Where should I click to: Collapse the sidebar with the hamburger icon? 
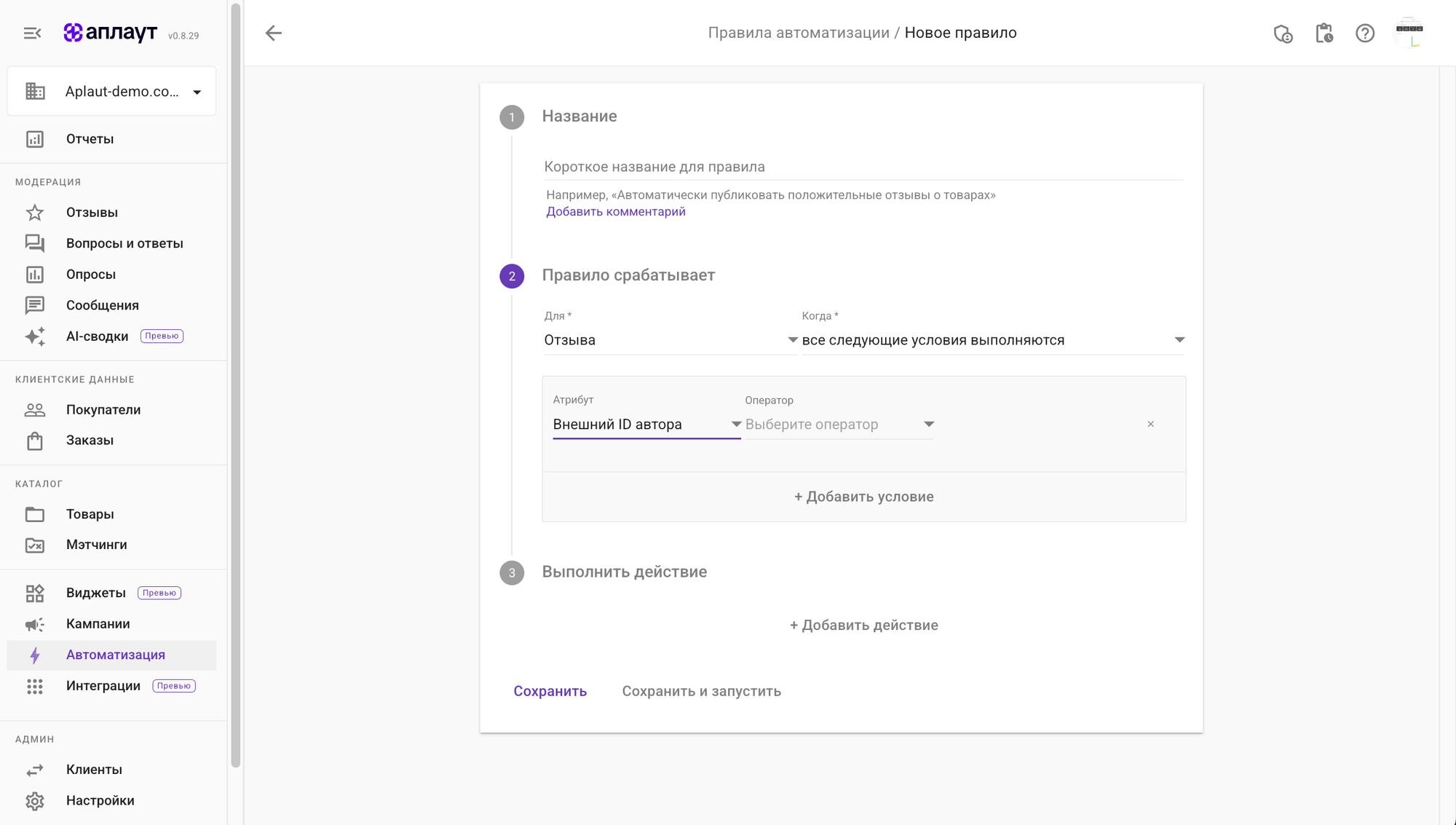[32, 33]
